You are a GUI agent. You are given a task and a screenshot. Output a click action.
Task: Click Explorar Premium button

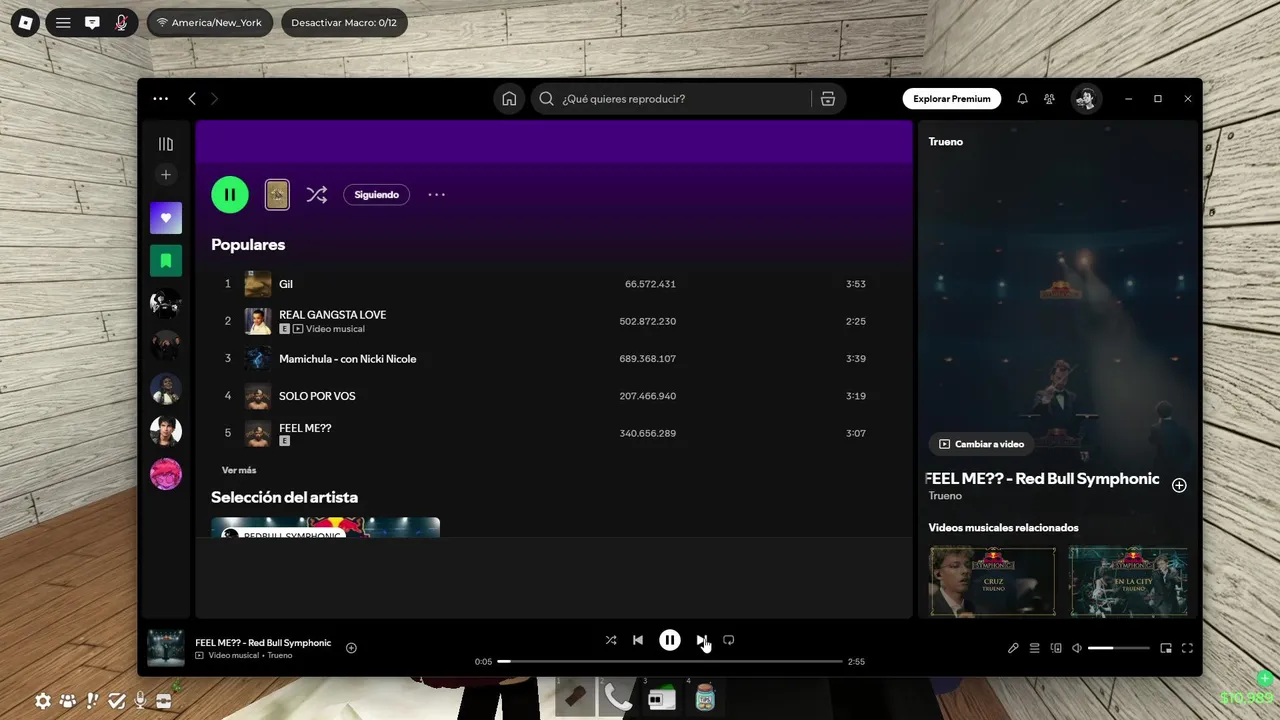point(951,99)
